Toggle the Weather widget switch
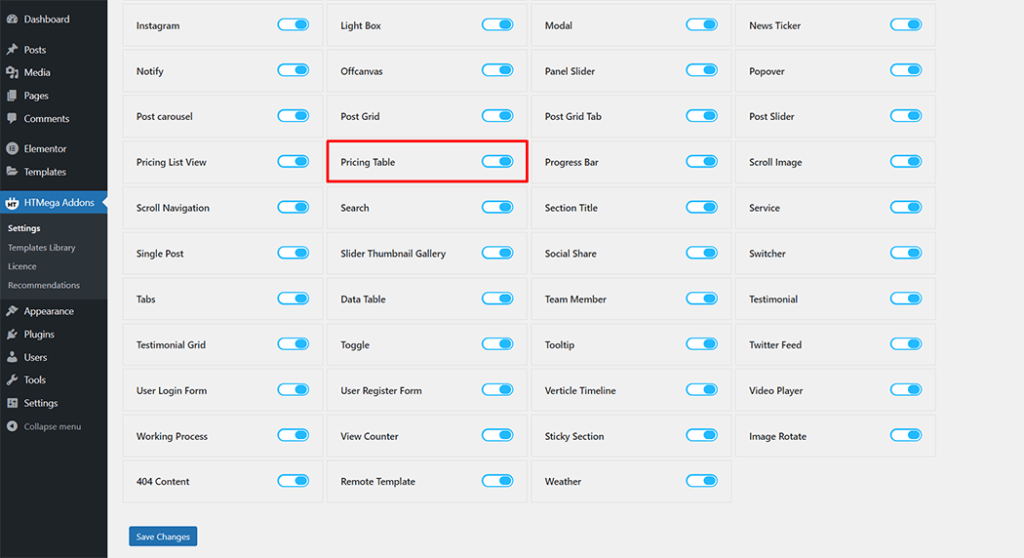 tap(702, 481)
